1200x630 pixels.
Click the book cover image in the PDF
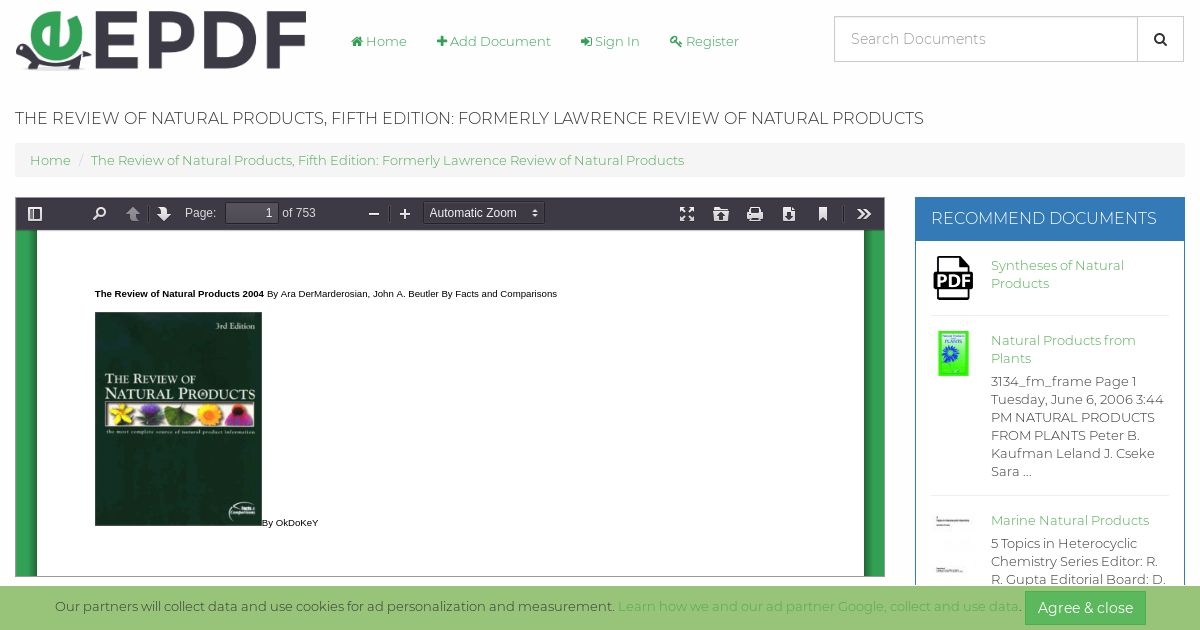(x=178, y=419)
